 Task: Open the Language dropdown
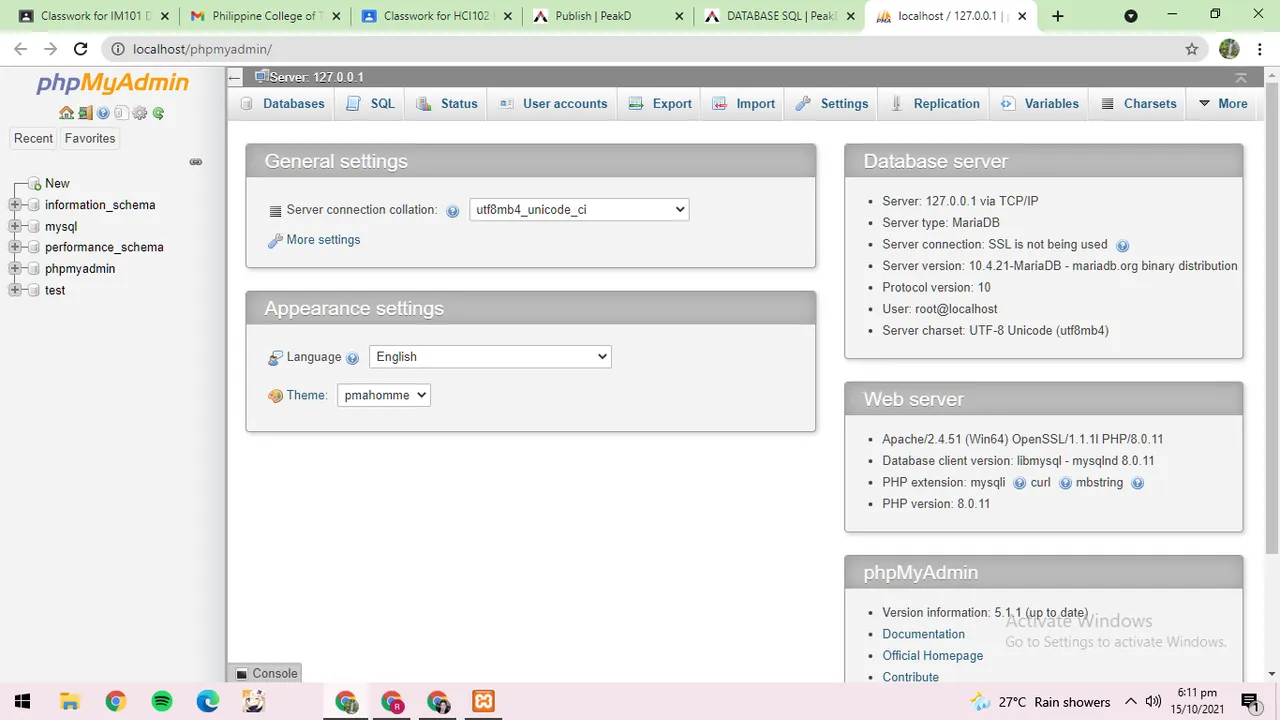pos(490,357)
